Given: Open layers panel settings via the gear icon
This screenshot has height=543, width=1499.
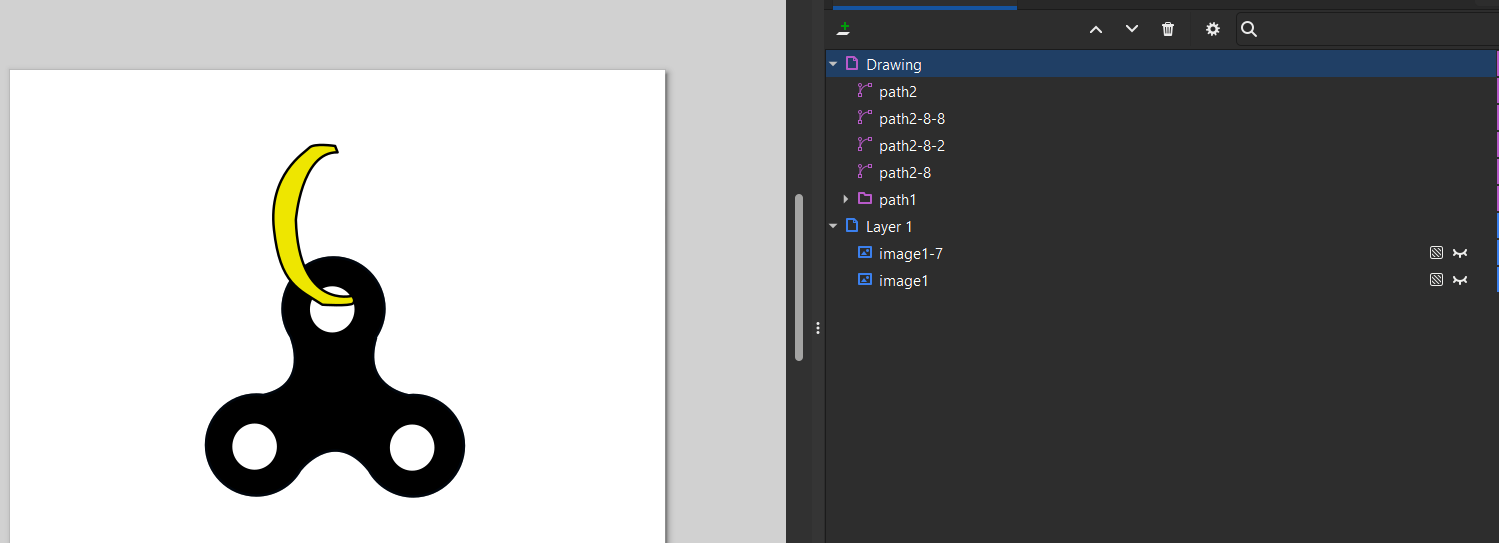Looking at the screenshot, I should coord(1213,29).
